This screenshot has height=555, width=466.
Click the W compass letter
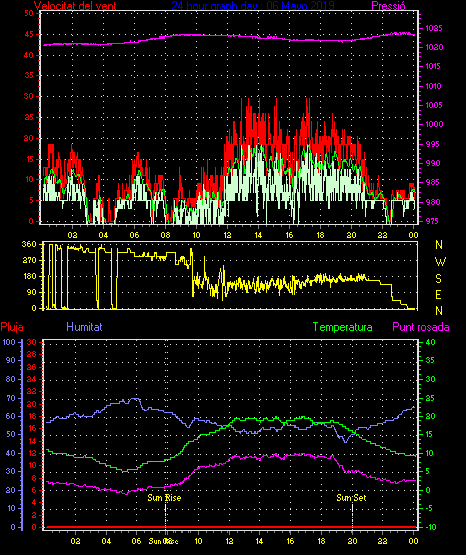pos(440,262)
